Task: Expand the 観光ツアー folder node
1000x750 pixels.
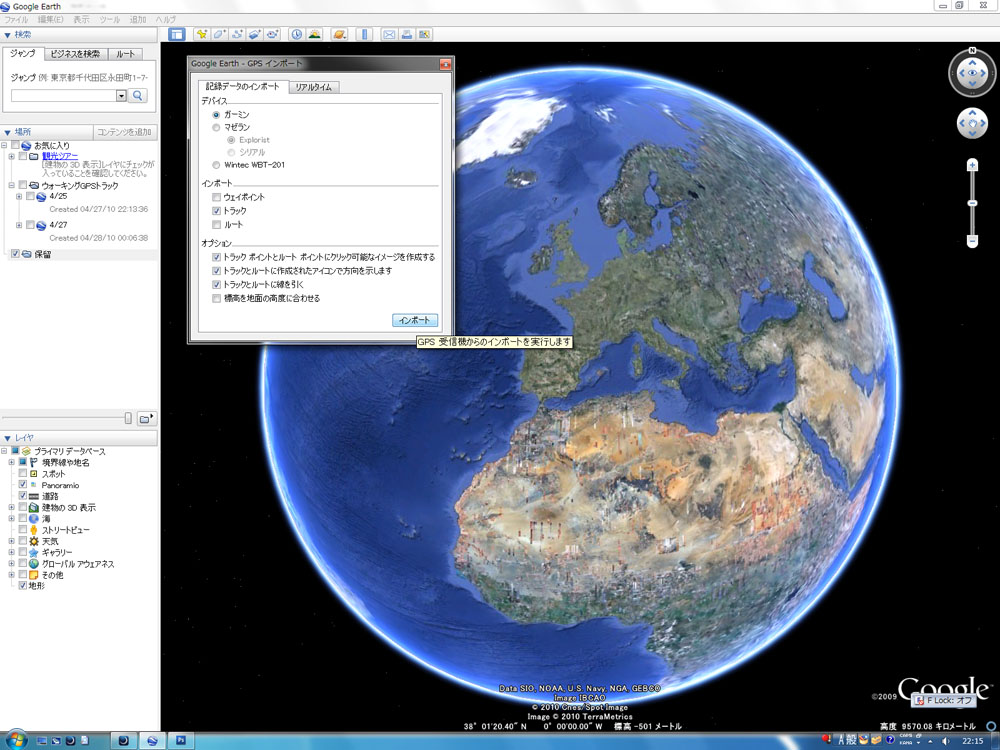Action: click(x=11, y=156)
